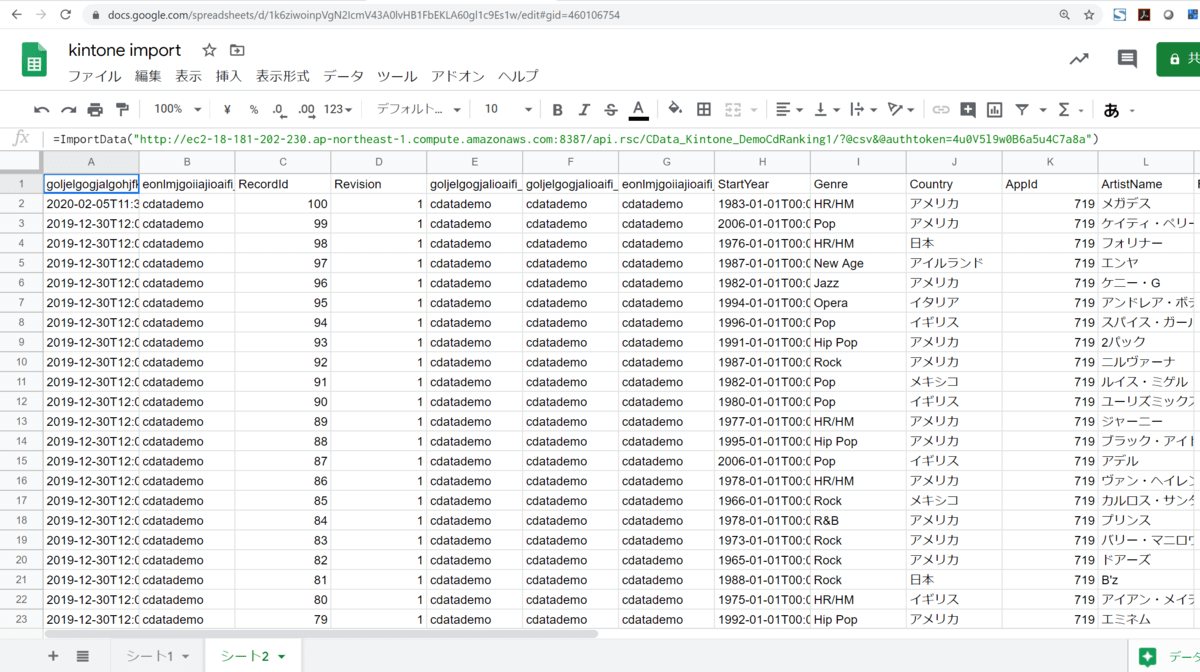Open the デフォルト font family dropdown
Viewport: 1200px width, 672px height.
[x=418, y=110]
